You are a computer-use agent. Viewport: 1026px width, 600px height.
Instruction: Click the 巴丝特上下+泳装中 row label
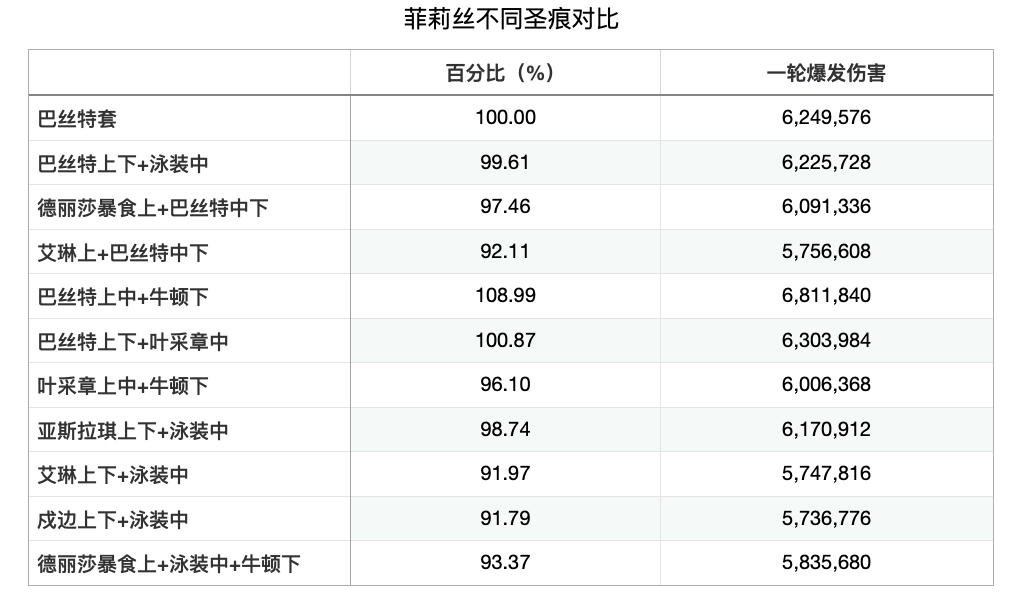pos(123,163)
